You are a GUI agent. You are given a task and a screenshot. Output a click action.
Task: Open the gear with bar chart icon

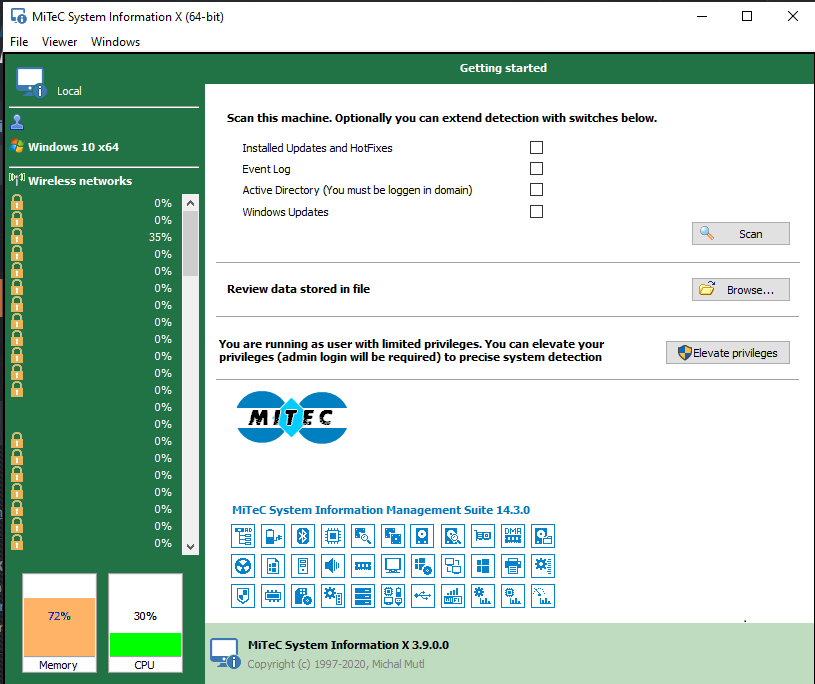tap(483, 596)
